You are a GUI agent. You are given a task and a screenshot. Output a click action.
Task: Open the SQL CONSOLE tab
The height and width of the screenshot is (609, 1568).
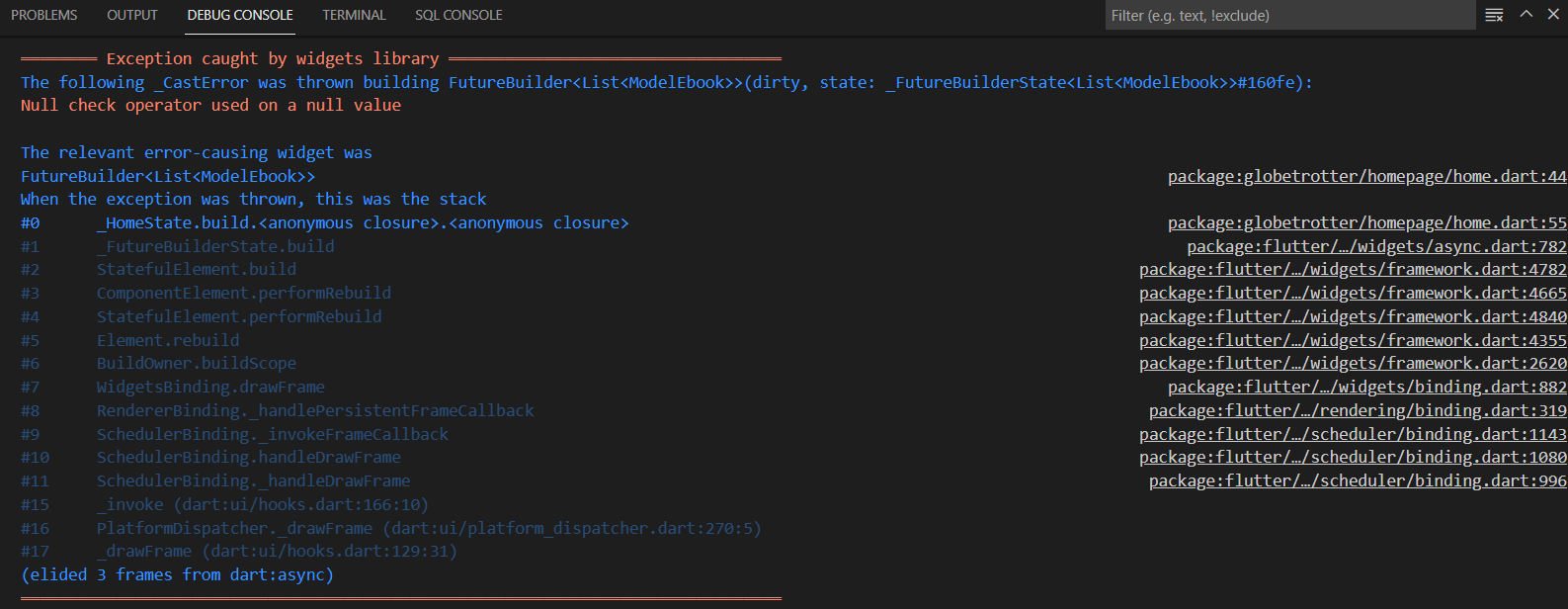pos(458,15)
